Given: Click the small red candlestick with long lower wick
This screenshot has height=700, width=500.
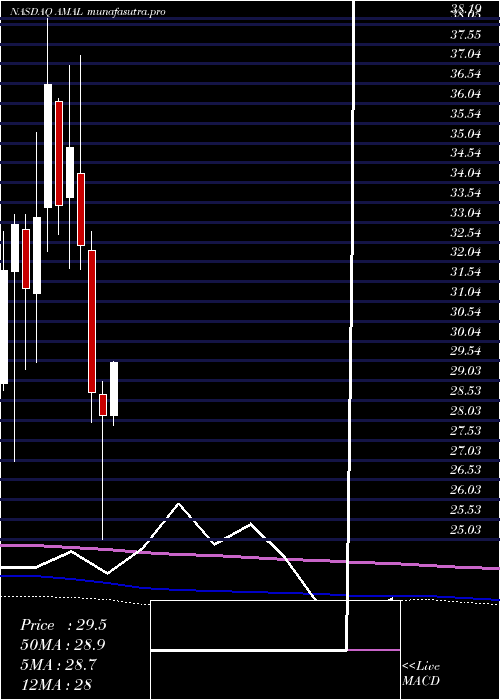Looking at the screenshot, I should pos(103,405).
